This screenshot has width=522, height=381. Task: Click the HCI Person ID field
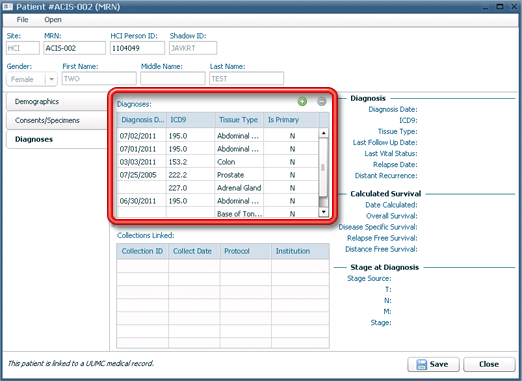(x=137, y=48)
